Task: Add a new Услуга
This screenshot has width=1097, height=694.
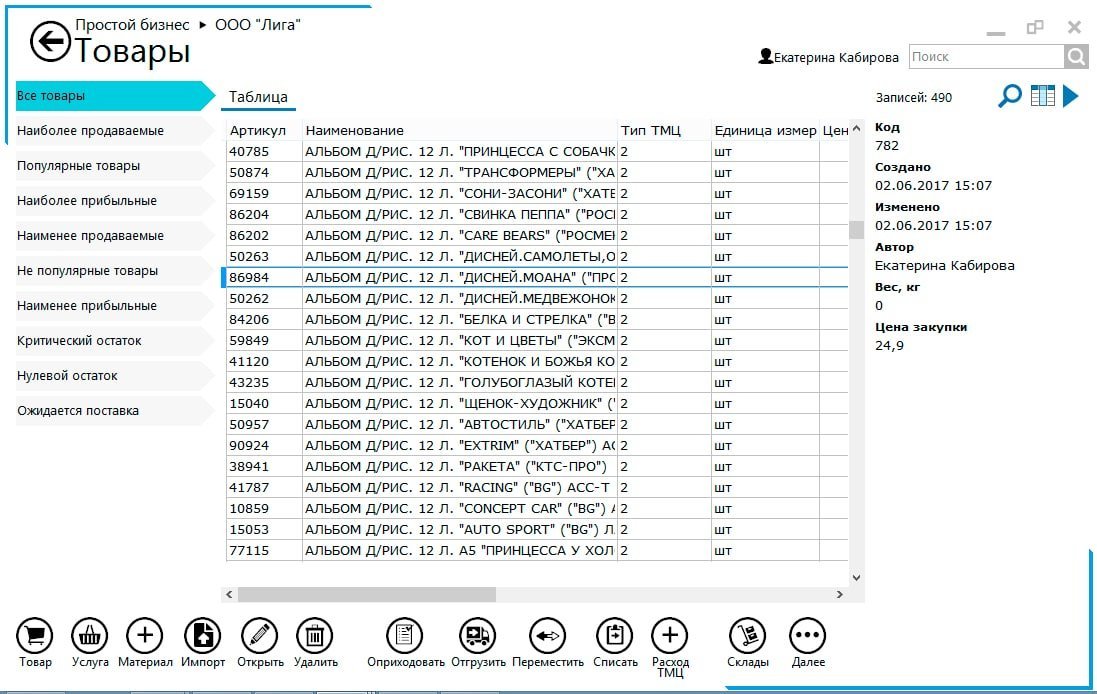Action: [89, 636]
